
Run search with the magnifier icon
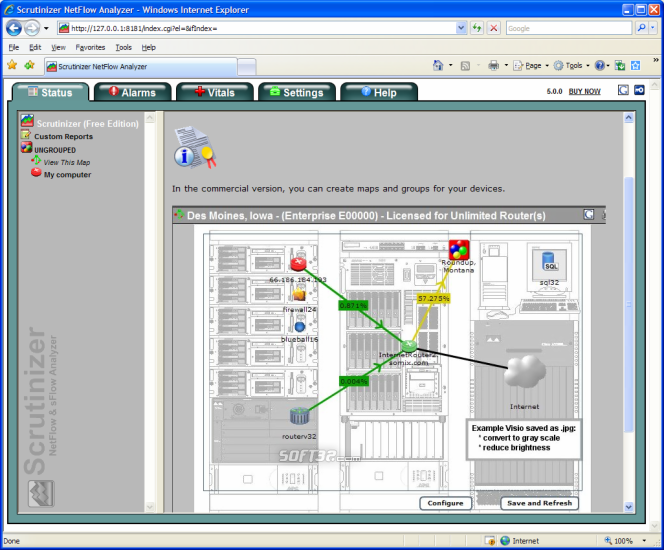[641, 28]
